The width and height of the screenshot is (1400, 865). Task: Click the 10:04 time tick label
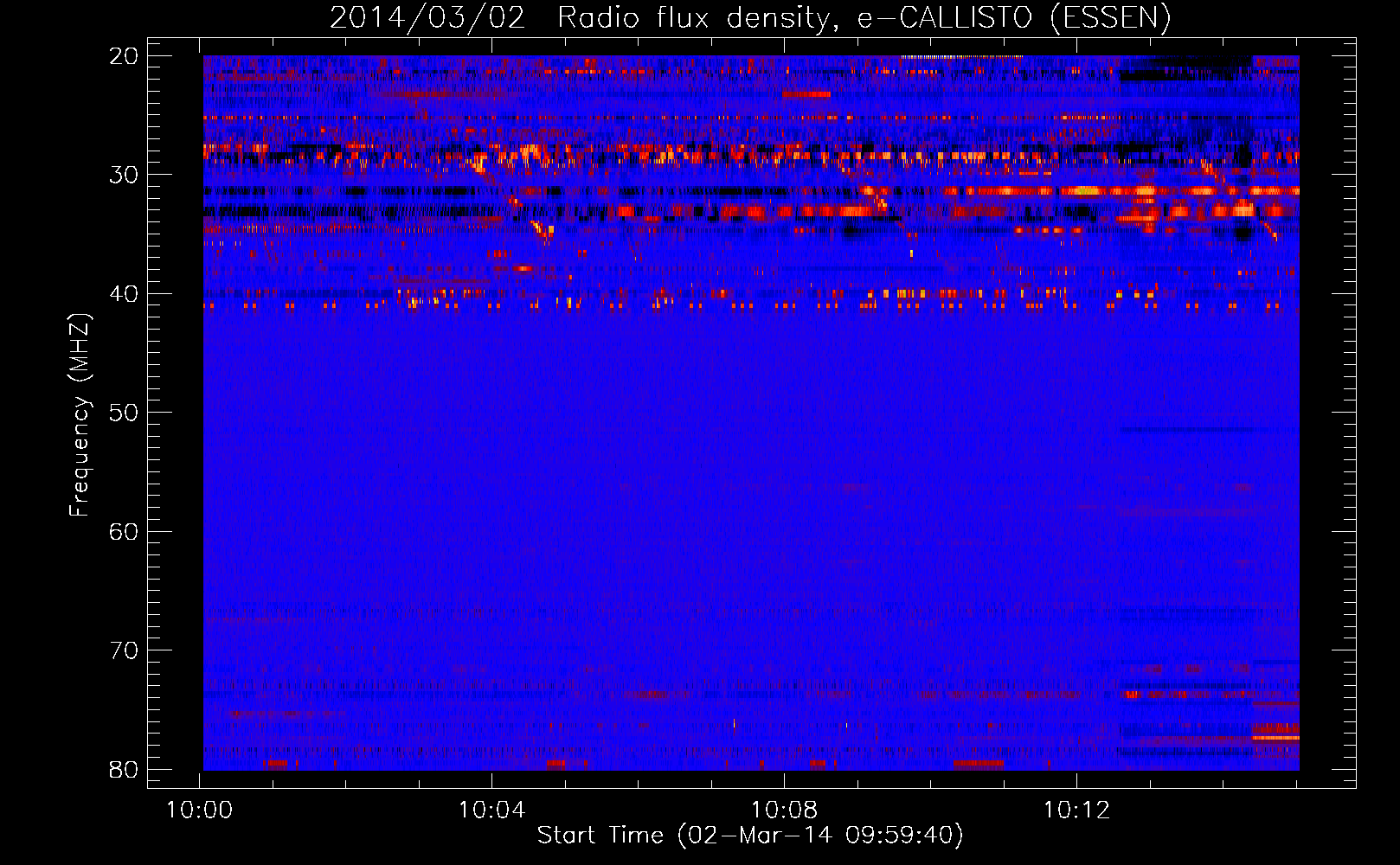pos(492,811)
